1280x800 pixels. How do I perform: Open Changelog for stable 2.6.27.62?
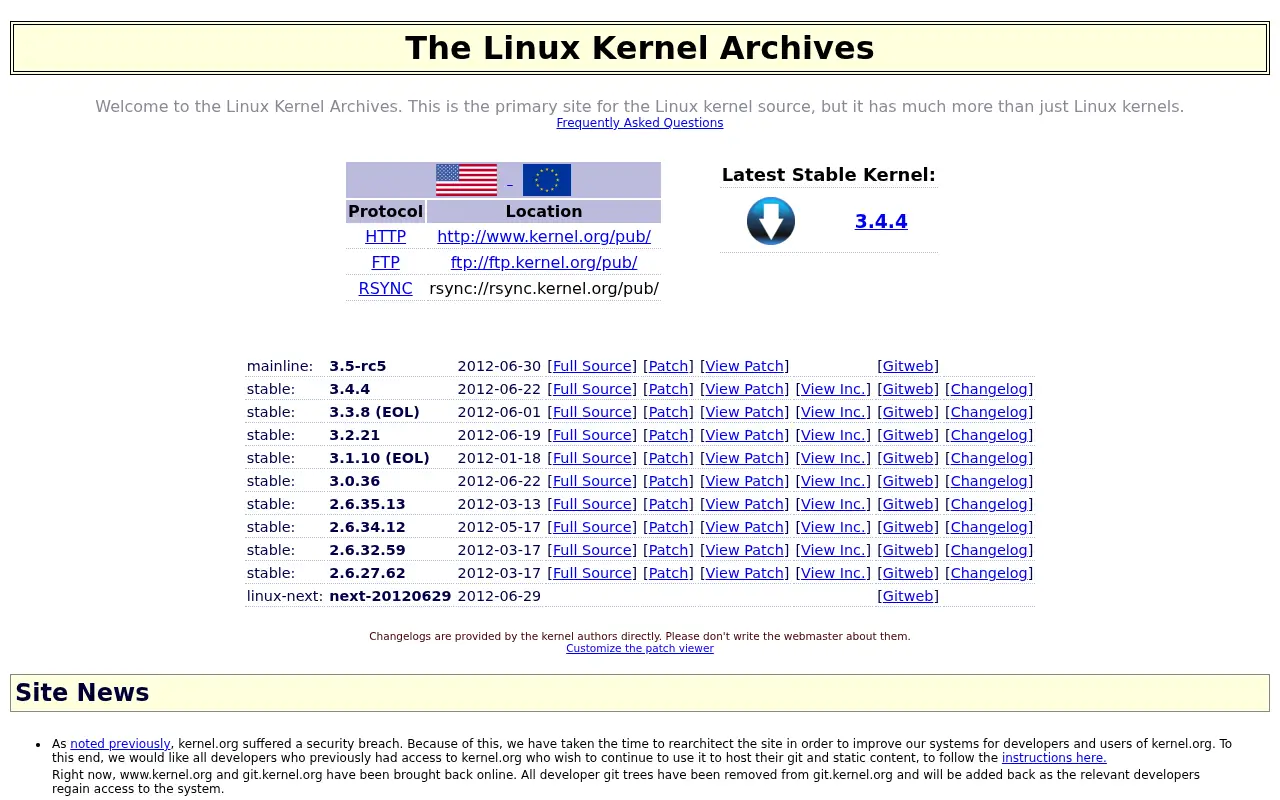[989, 573]
